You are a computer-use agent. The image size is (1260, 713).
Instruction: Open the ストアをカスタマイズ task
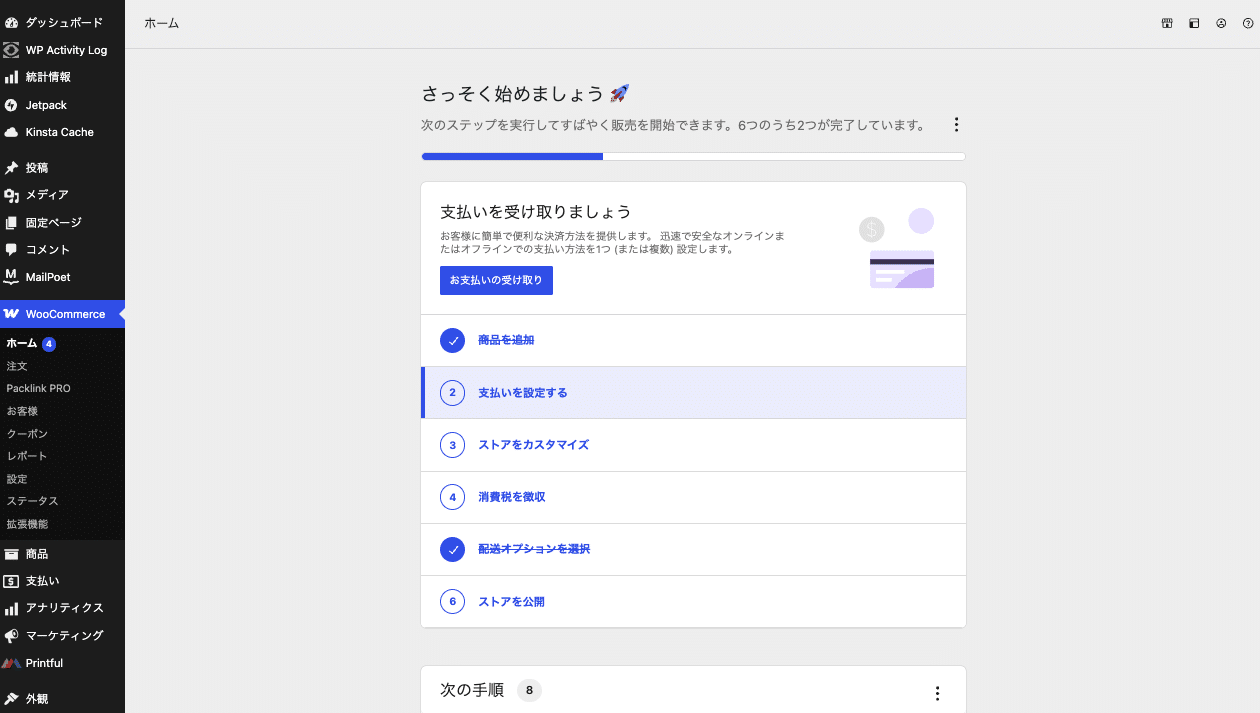(693, 445)
